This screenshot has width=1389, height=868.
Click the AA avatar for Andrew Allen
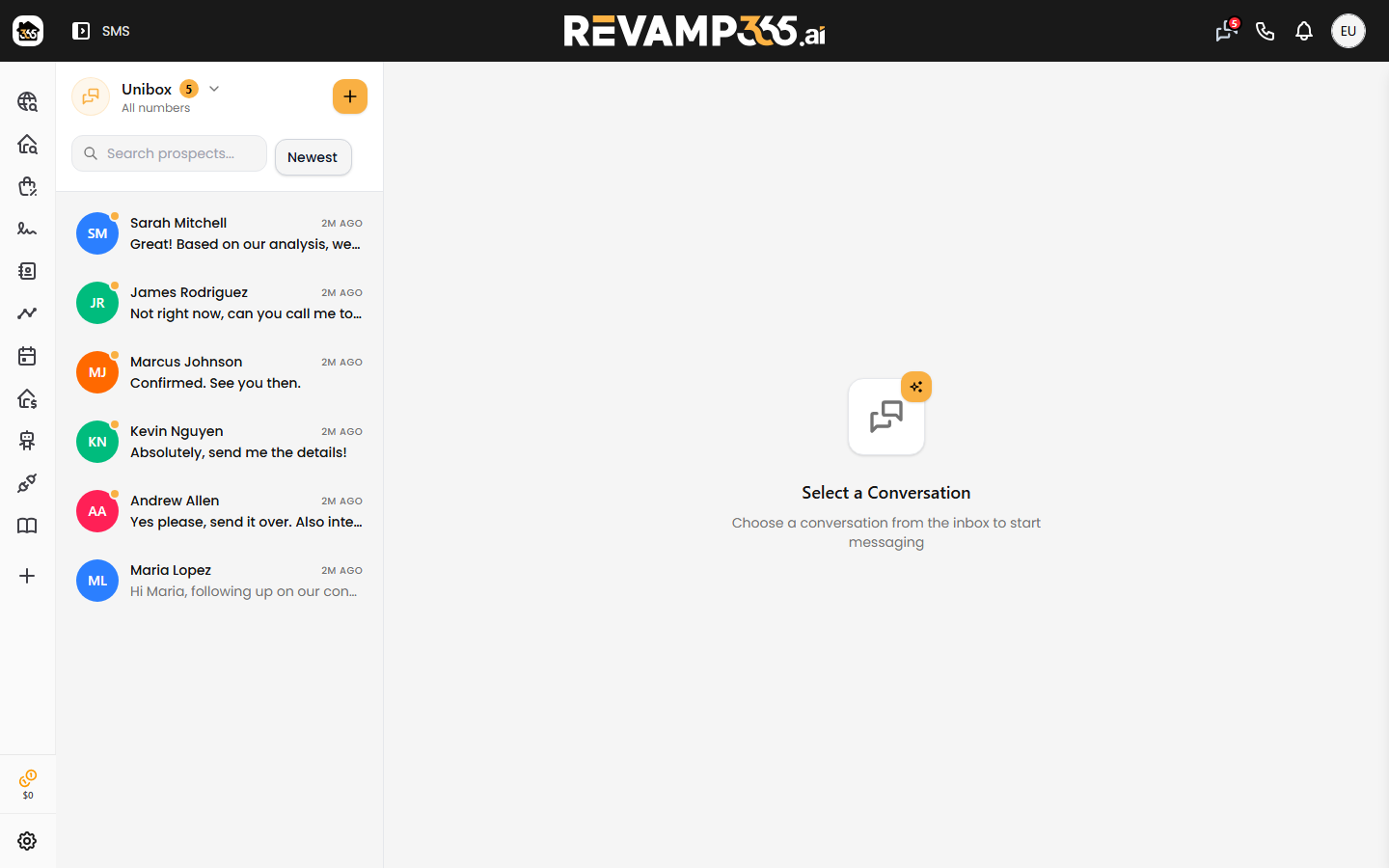point(97,511)
